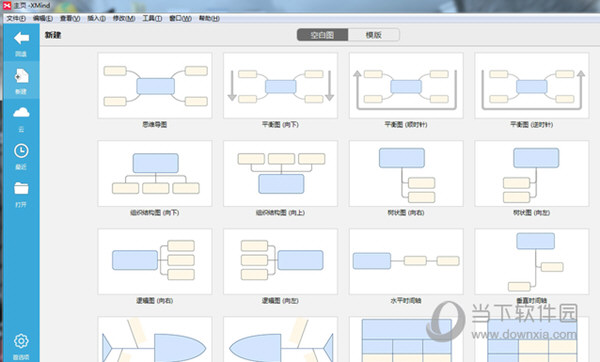Choose the 树状图 (向右) tree chart thumbnail
Image resolution: width=600 pixels, height=362 pixels.
point(406,173)
